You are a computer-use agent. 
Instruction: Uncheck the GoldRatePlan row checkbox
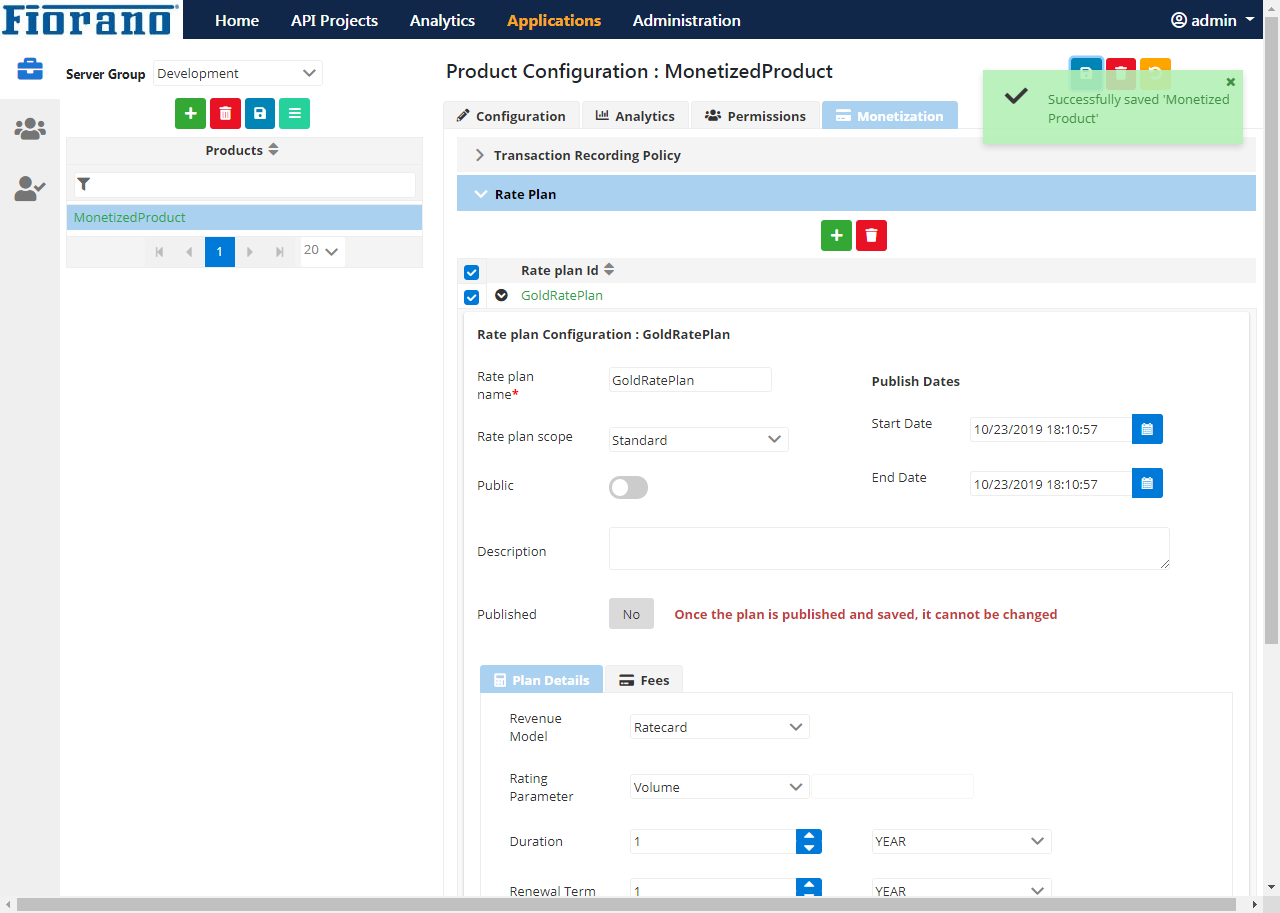pos(472,297)
